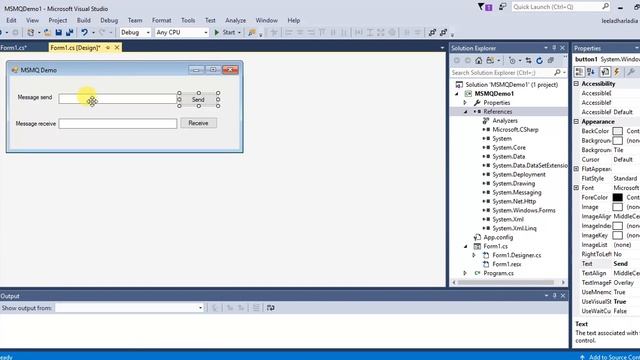Select System.Messaging reference
Image resolution: width=640 pixels, height=360 pixels.
tap(517, 192)
